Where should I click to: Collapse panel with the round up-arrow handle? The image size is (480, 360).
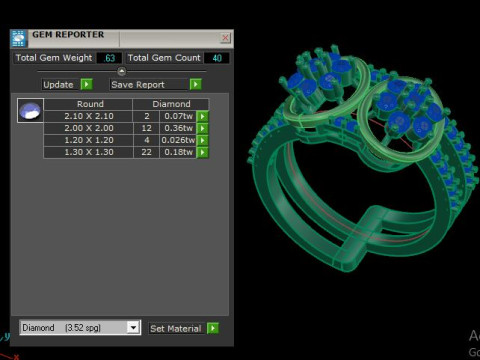(x=122, y=71)
